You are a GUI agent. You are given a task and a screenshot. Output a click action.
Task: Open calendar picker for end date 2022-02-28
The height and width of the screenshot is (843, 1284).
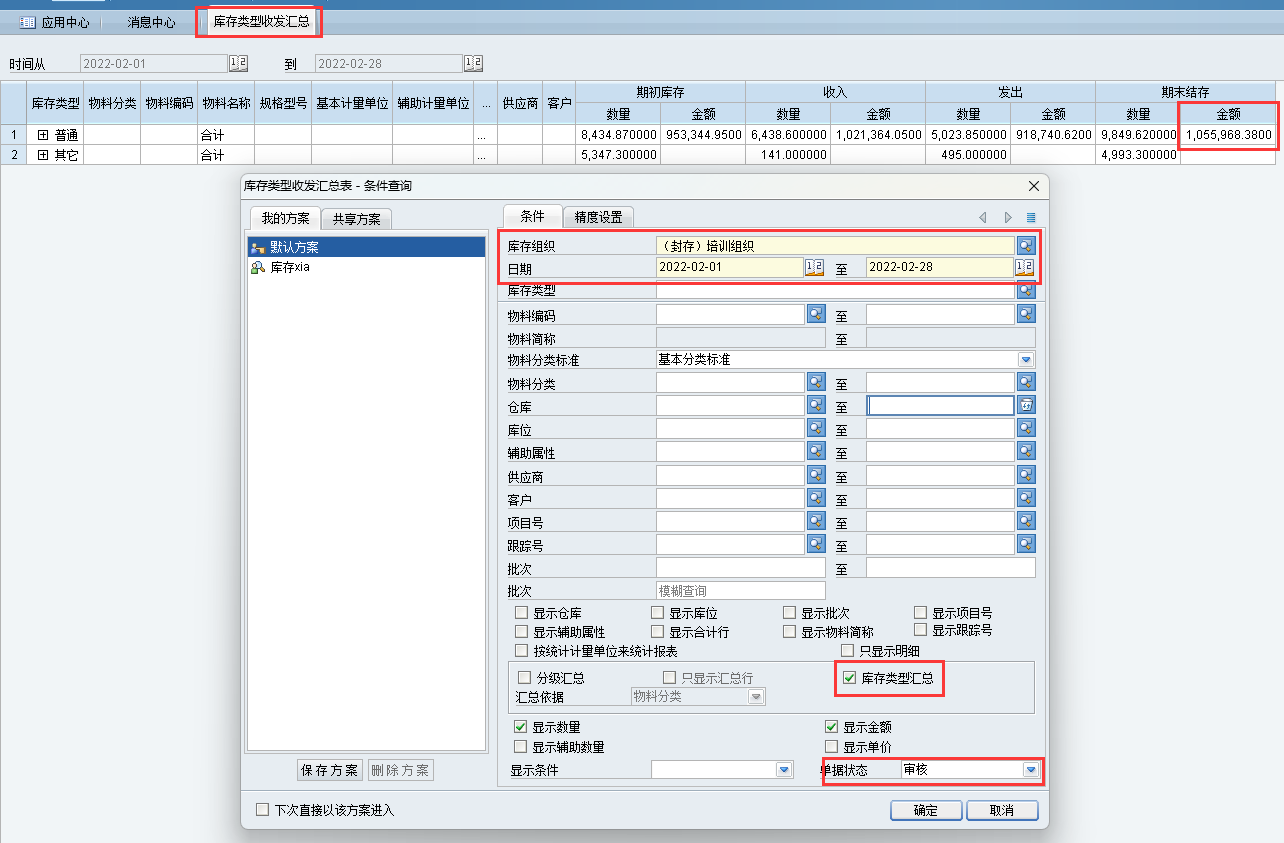coord(1024,267)
